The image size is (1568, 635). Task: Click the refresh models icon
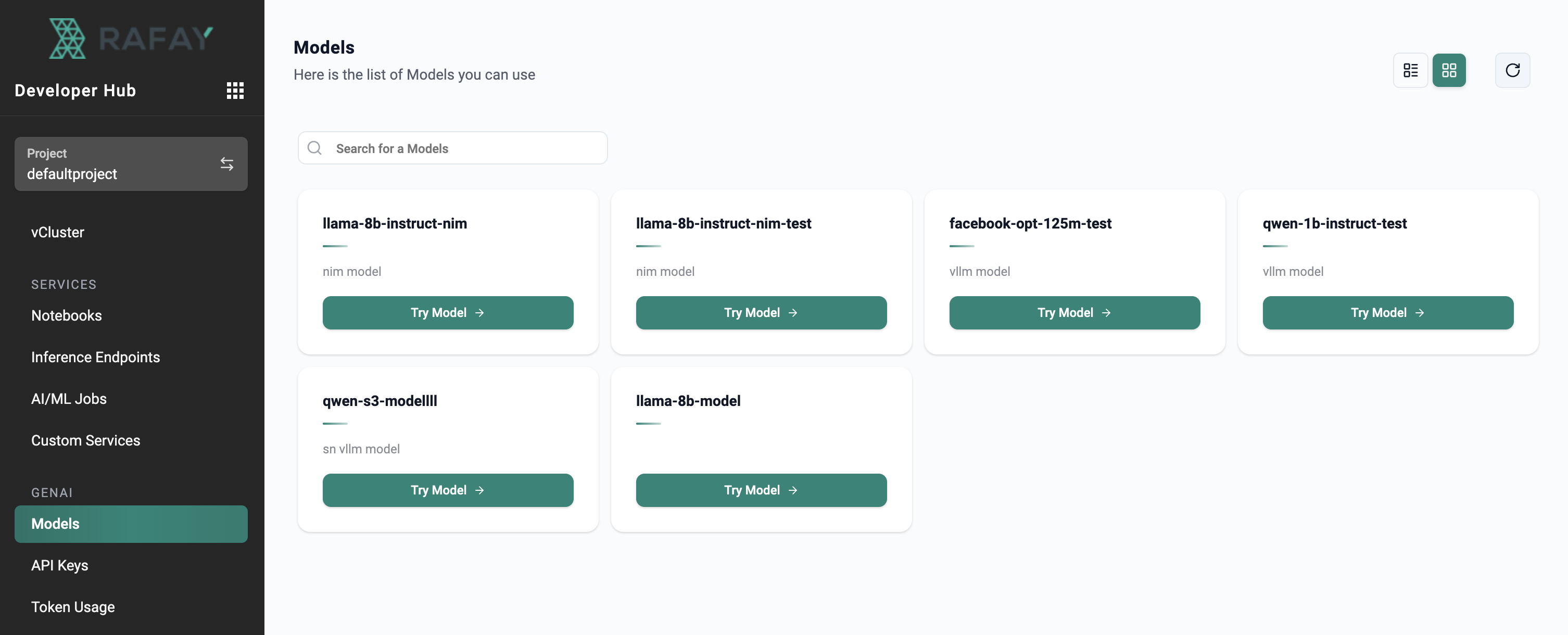(1512, 71)
